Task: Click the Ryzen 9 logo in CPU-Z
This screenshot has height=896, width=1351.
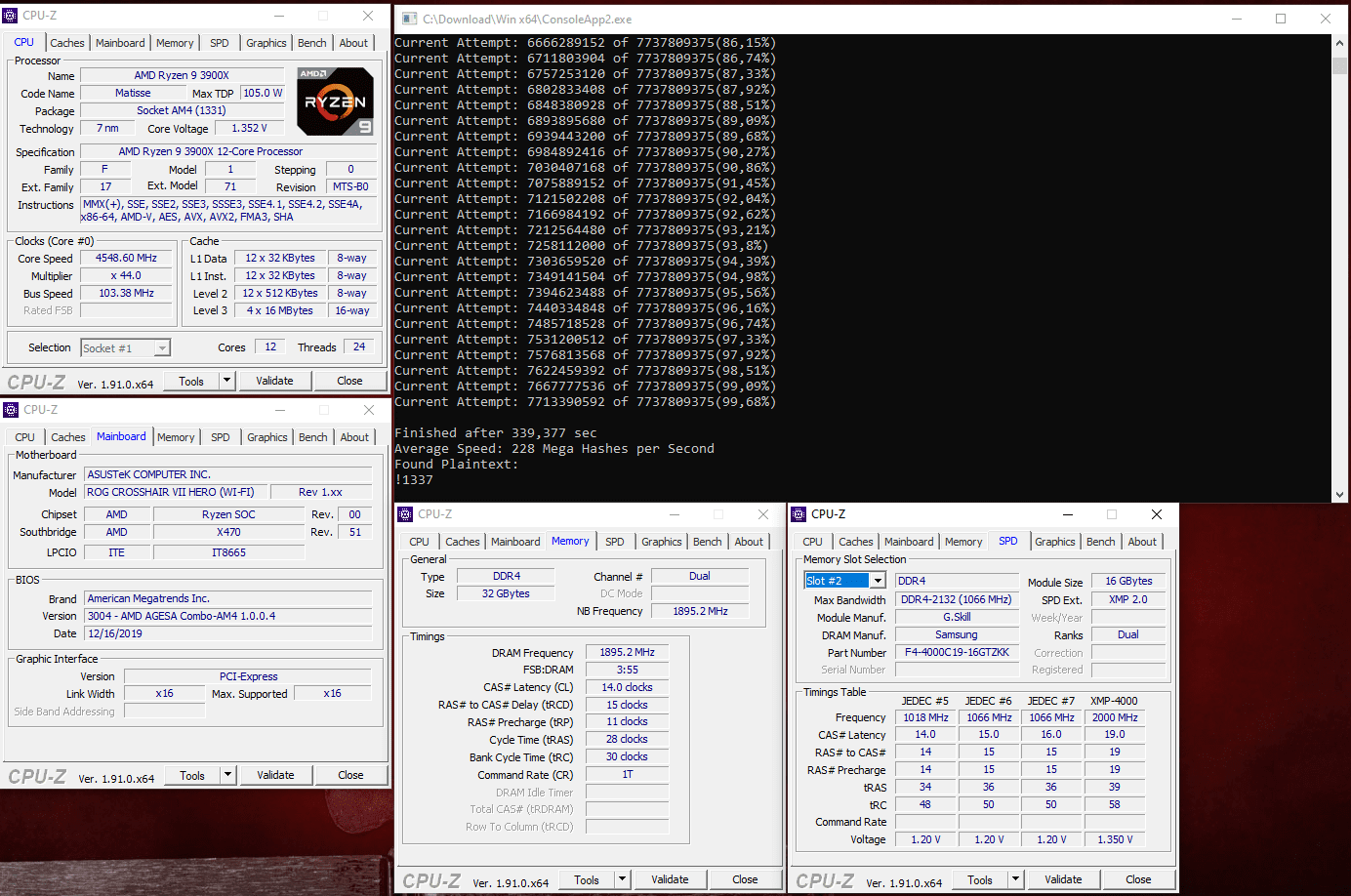Action: (x=335, y=102)
